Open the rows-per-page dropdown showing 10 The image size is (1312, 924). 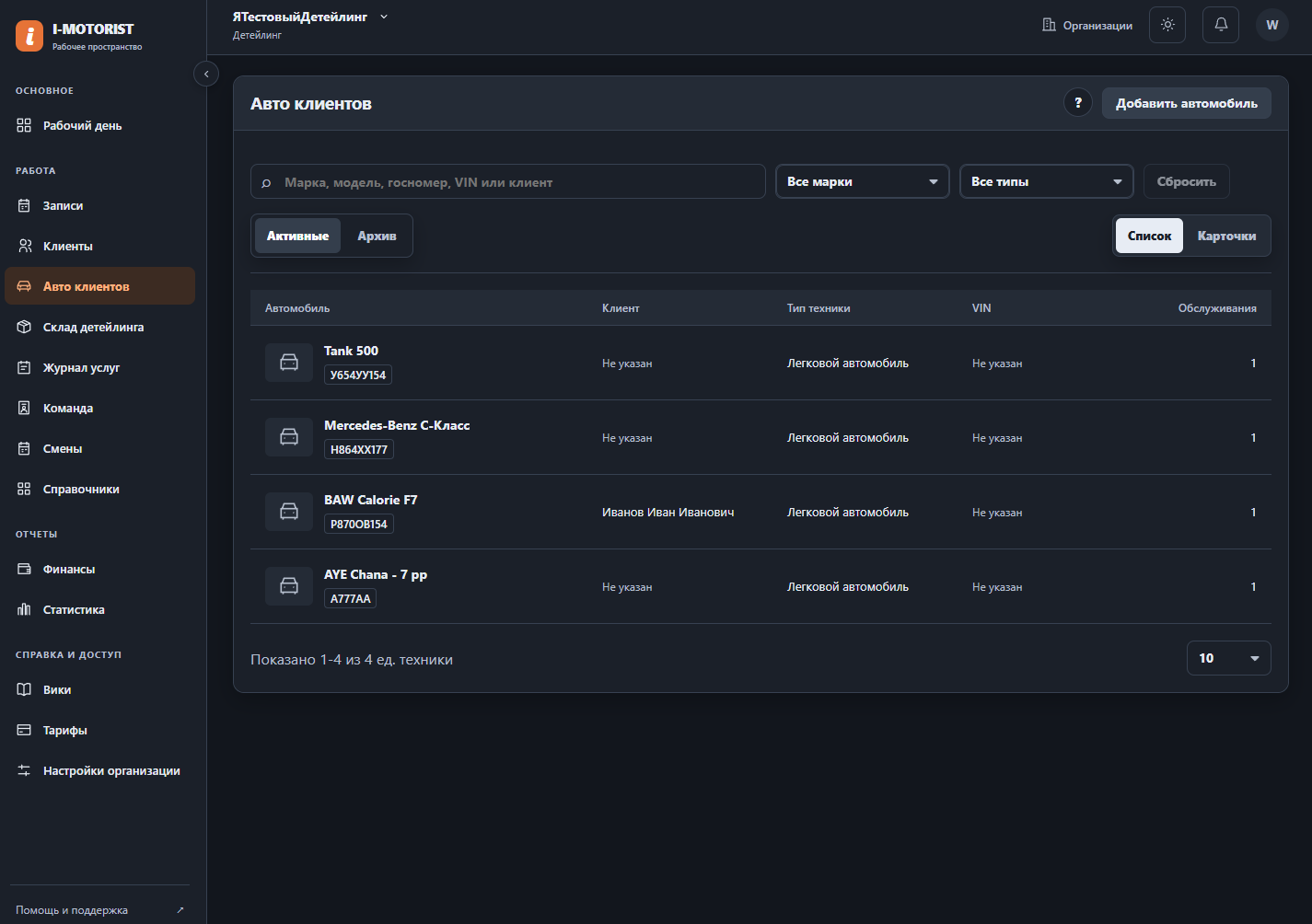coord(1229,658)
